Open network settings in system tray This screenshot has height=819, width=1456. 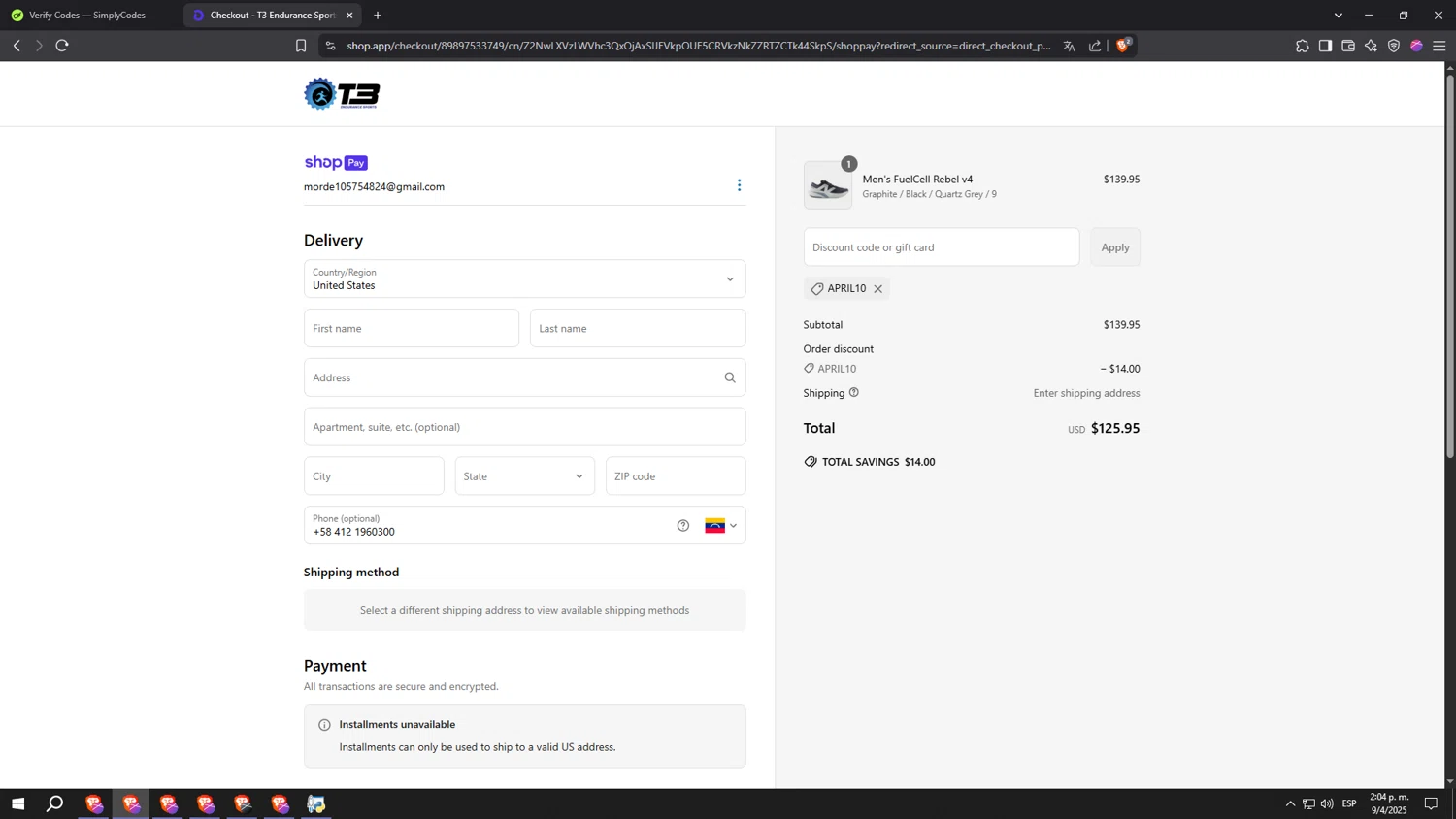tap(1308, 803)
